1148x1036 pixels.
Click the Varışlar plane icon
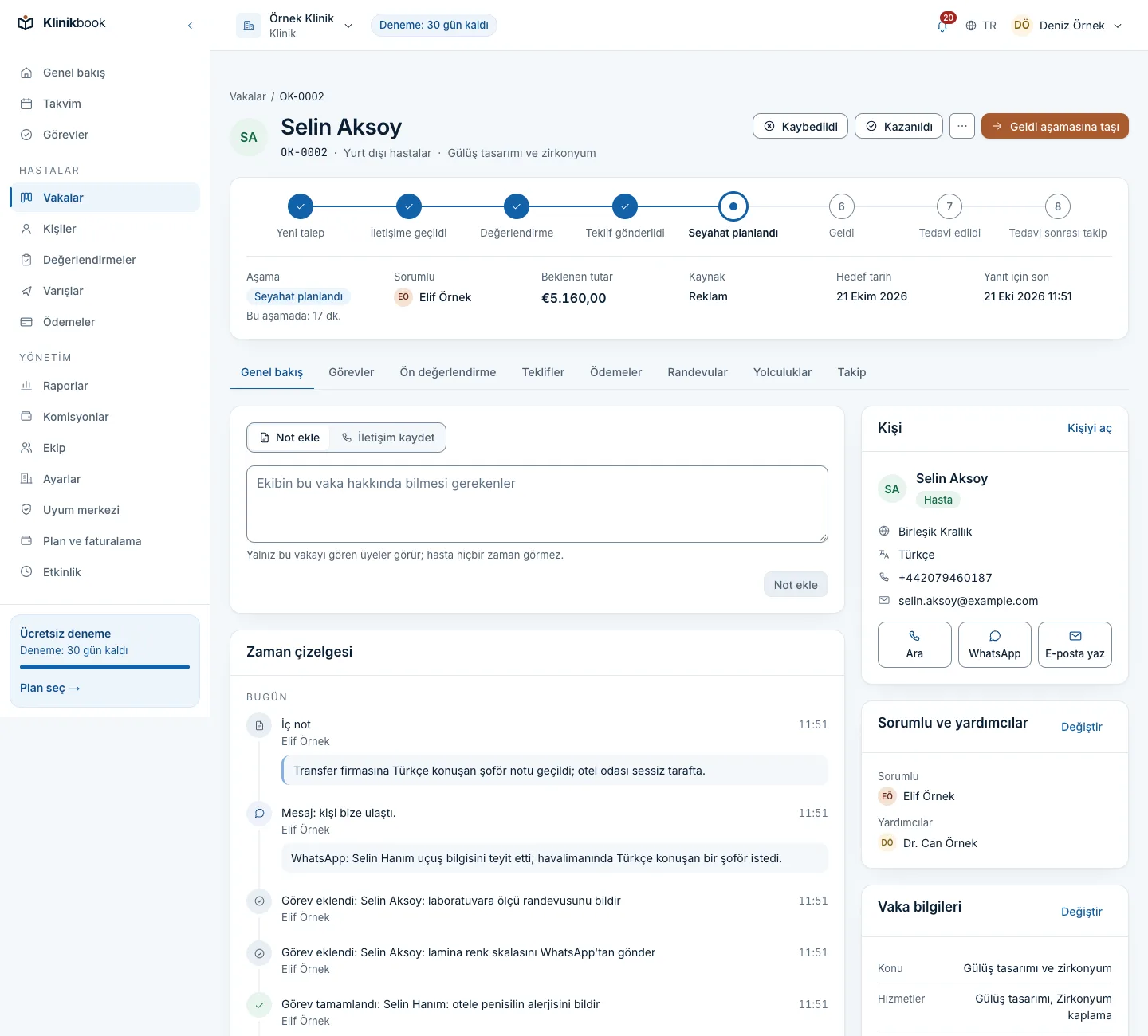[26, 291]
